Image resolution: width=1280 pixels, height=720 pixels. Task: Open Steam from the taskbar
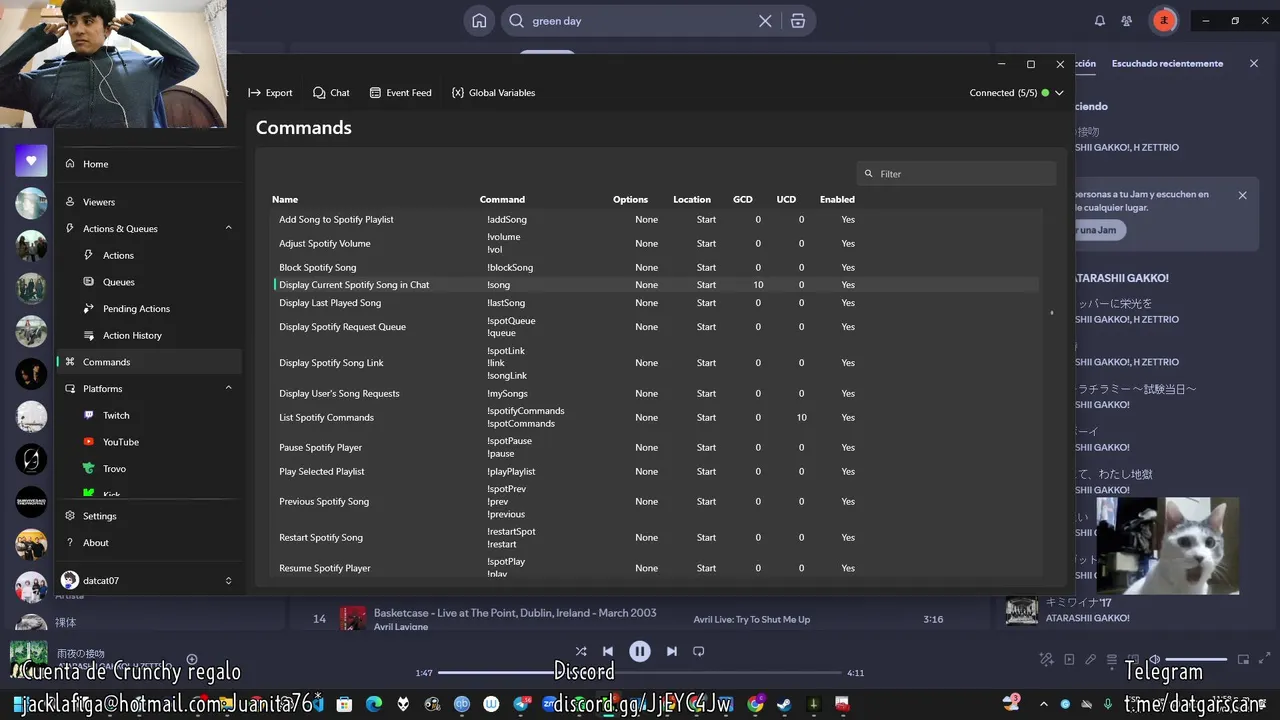click(784, 704)
